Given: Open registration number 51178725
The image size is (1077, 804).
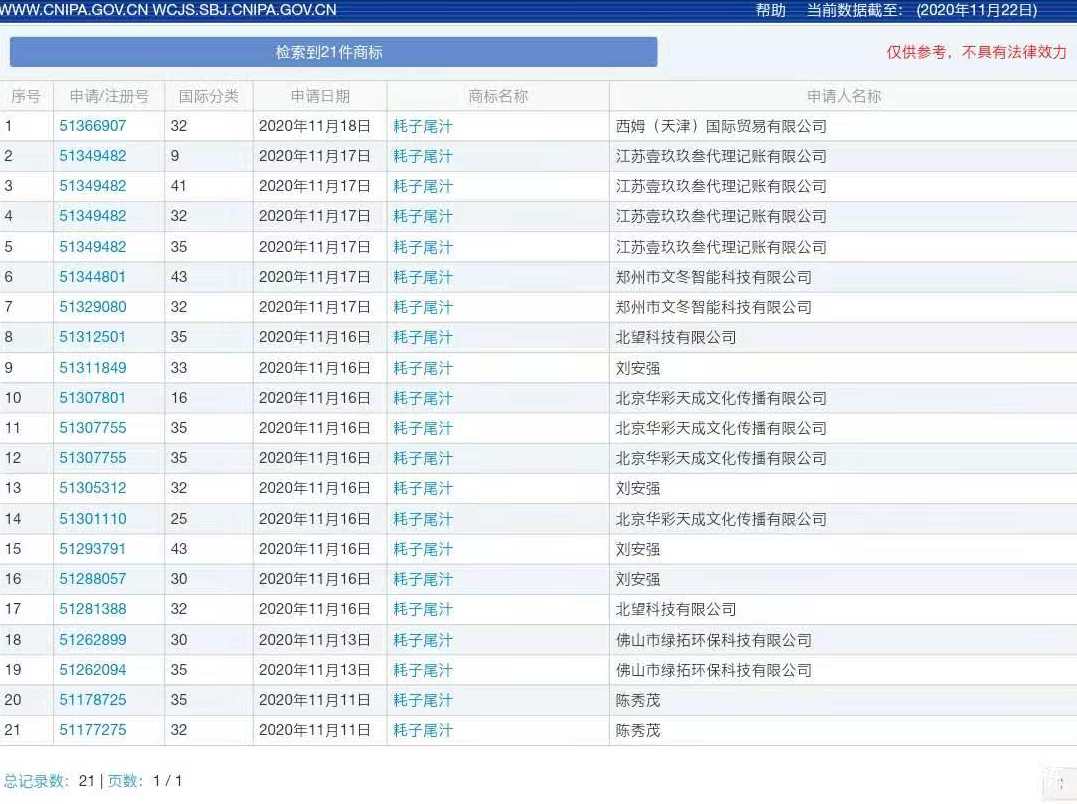Looking at the screenshot, I should (x=93, y=700).
